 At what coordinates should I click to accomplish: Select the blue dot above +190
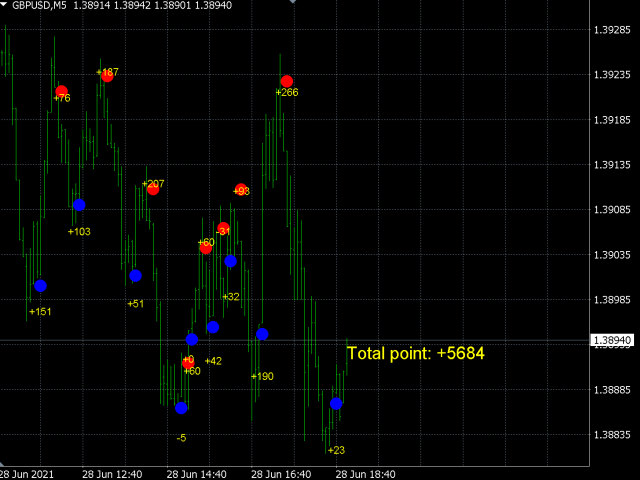(x=262, y=334)
